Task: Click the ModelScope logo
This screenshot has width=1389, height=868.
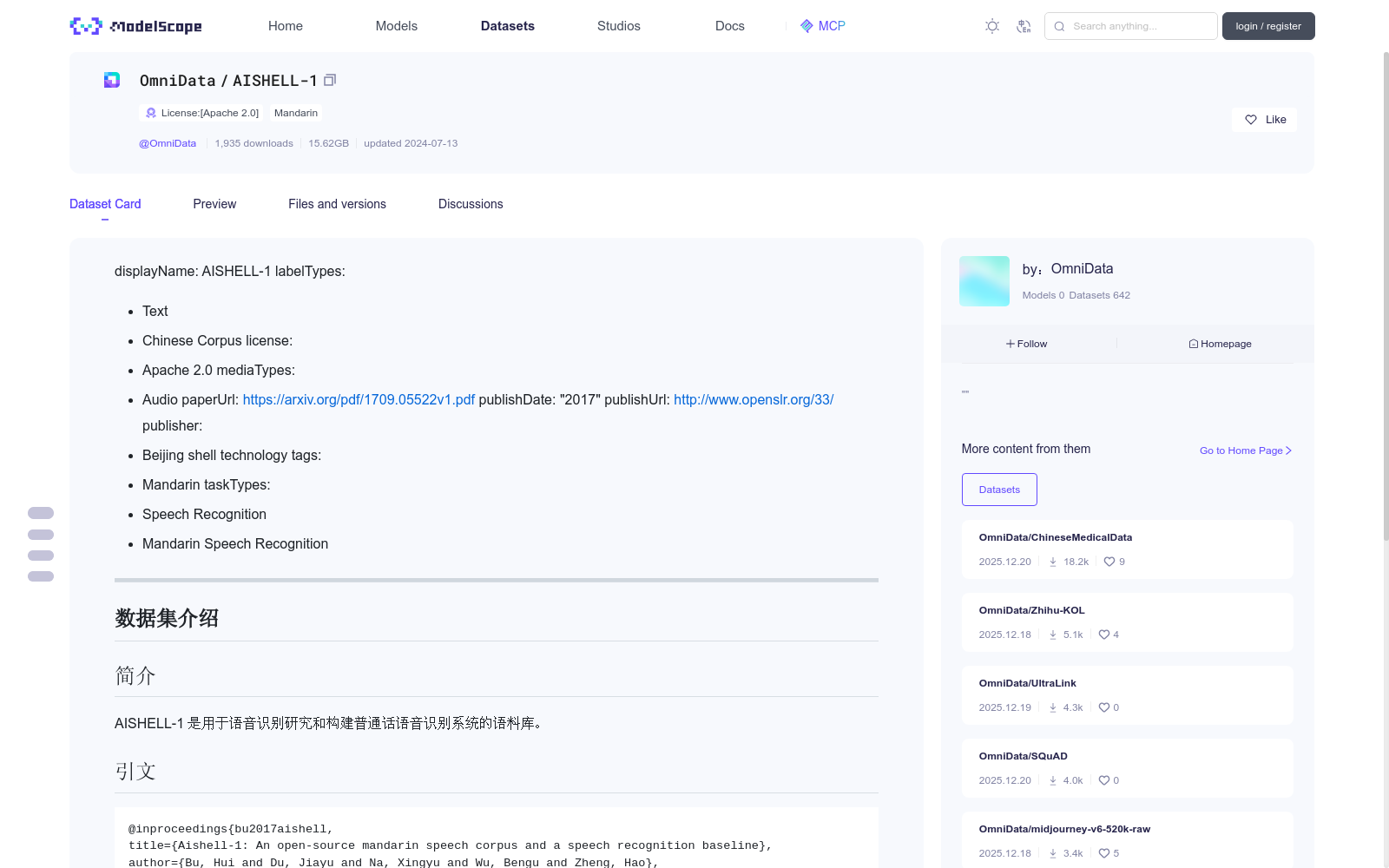Action: tap(135, 26)
